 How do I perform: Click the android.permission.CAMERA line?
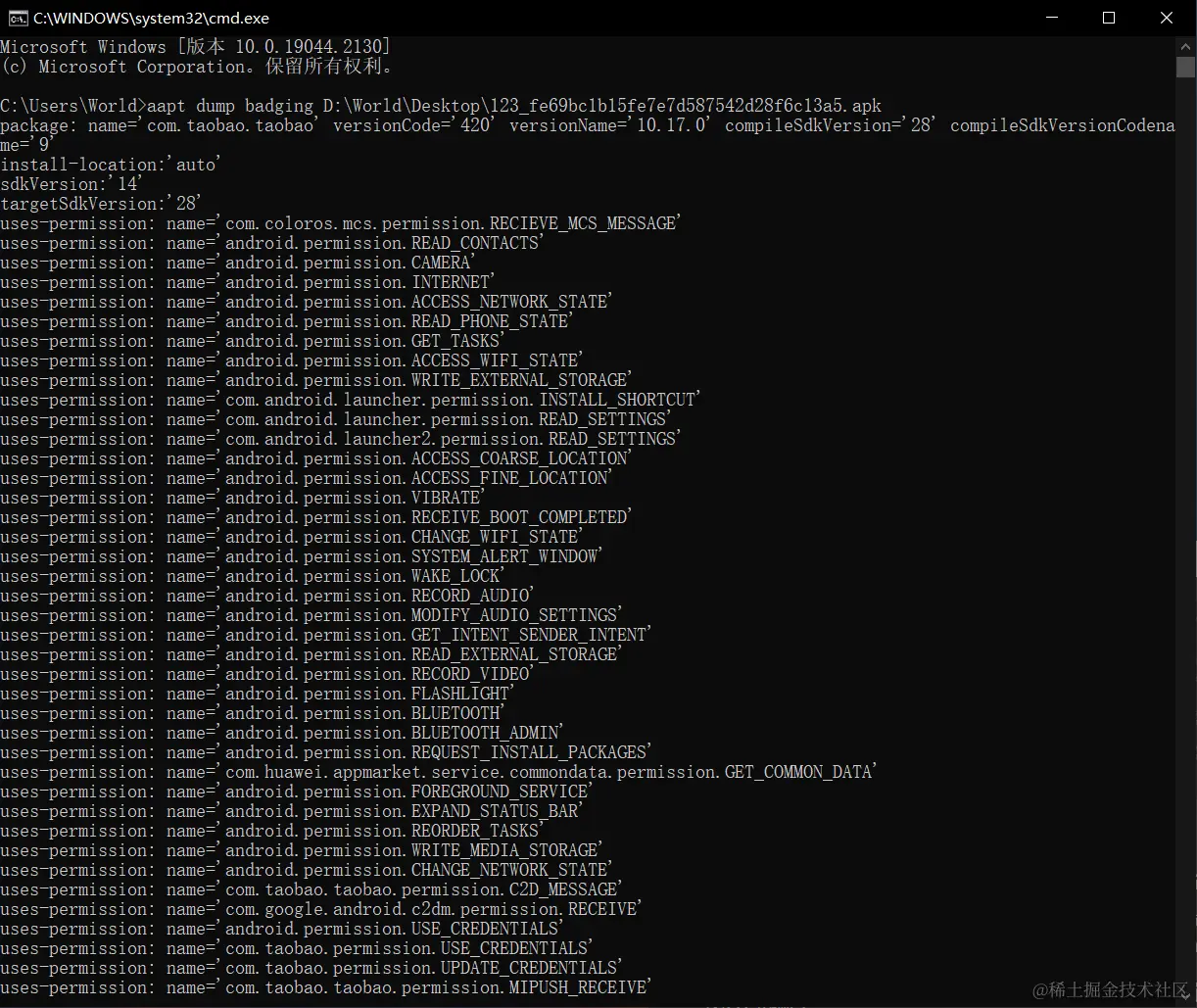(238, 263)
